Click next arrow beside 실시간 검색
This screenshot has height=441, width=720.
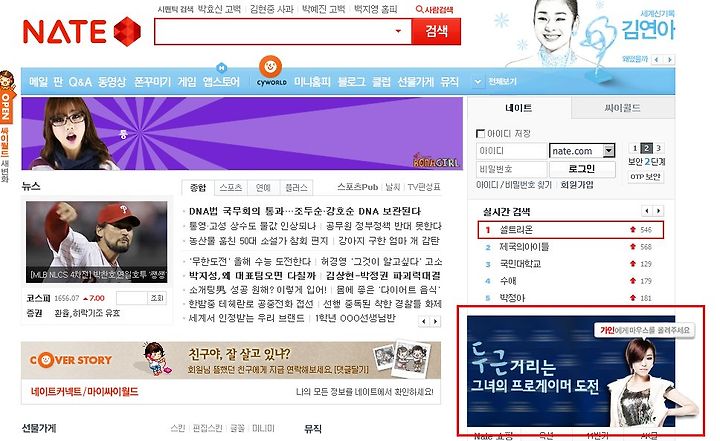point(658,211)
